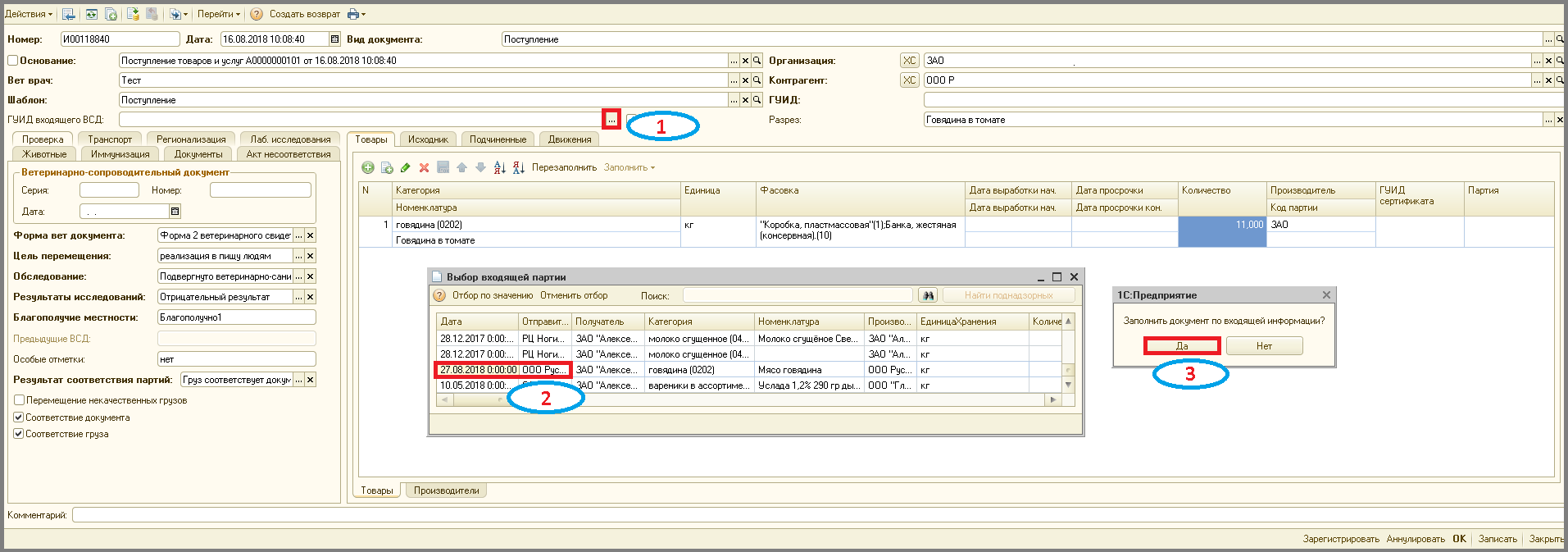This screenshot has height=552, width=1568.
Task: Click the horizontal scrollbar in the batch list
Action: 748,400
